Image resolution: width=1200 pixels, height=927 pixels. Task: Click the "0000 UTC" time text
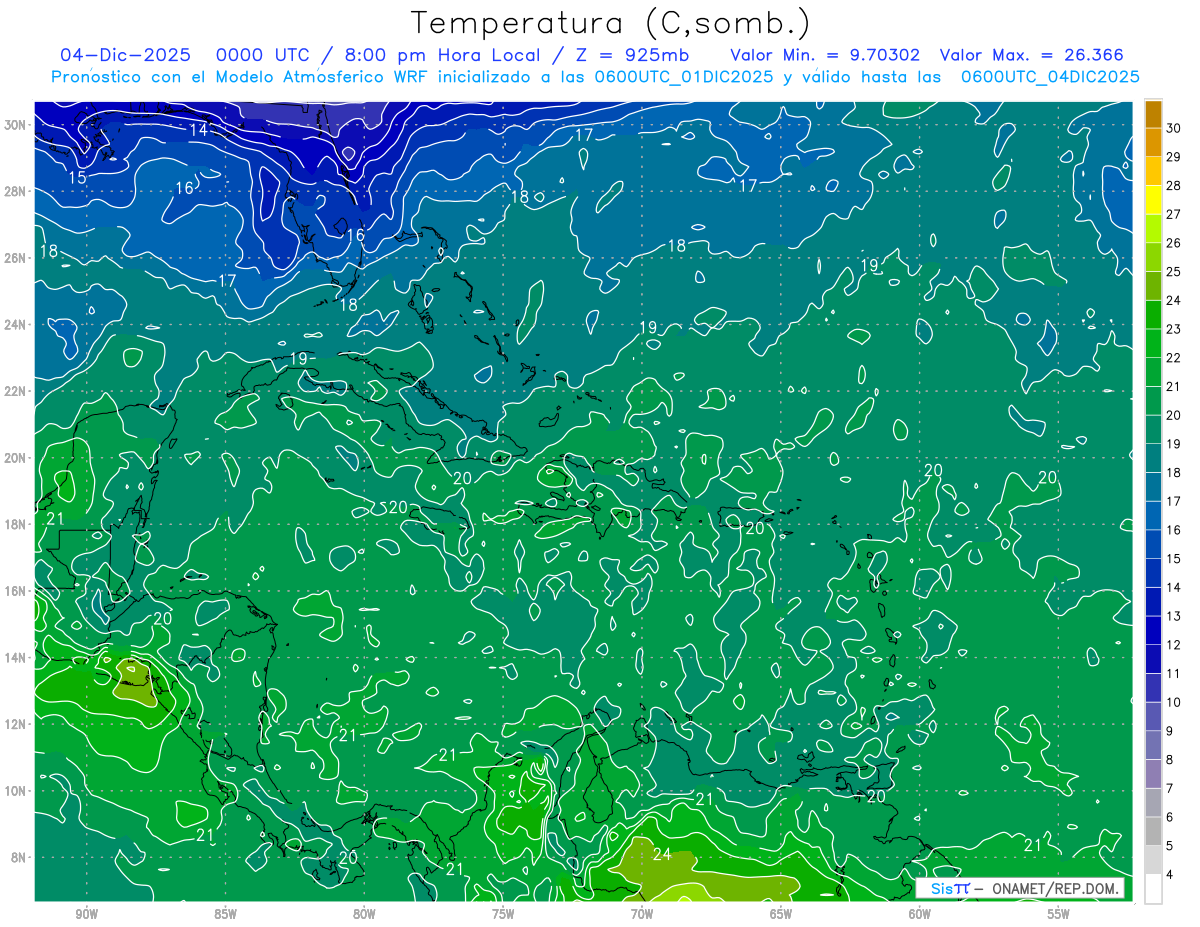262,55
